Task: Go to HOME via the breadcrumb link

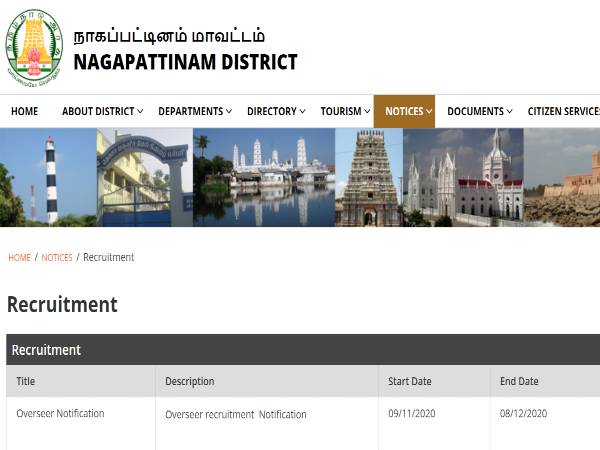Action: point(19,258)
